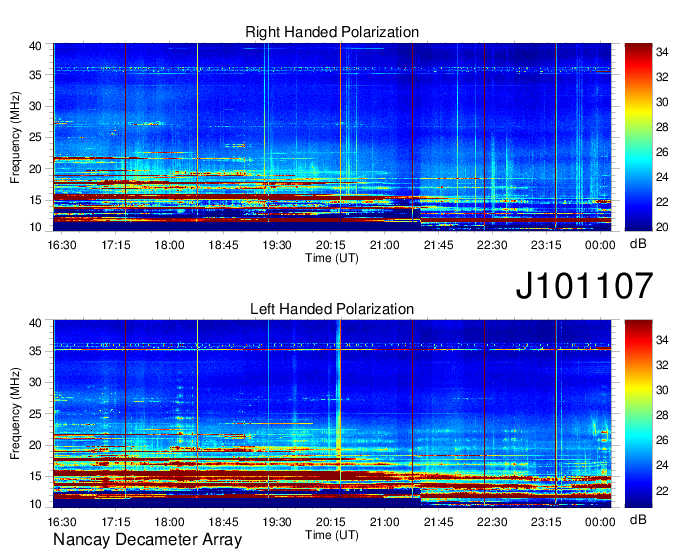Click the 21:00 time tick of Left Handed plot
The height and width of the screenshot is (552, 680).
(x=385, y=522)
